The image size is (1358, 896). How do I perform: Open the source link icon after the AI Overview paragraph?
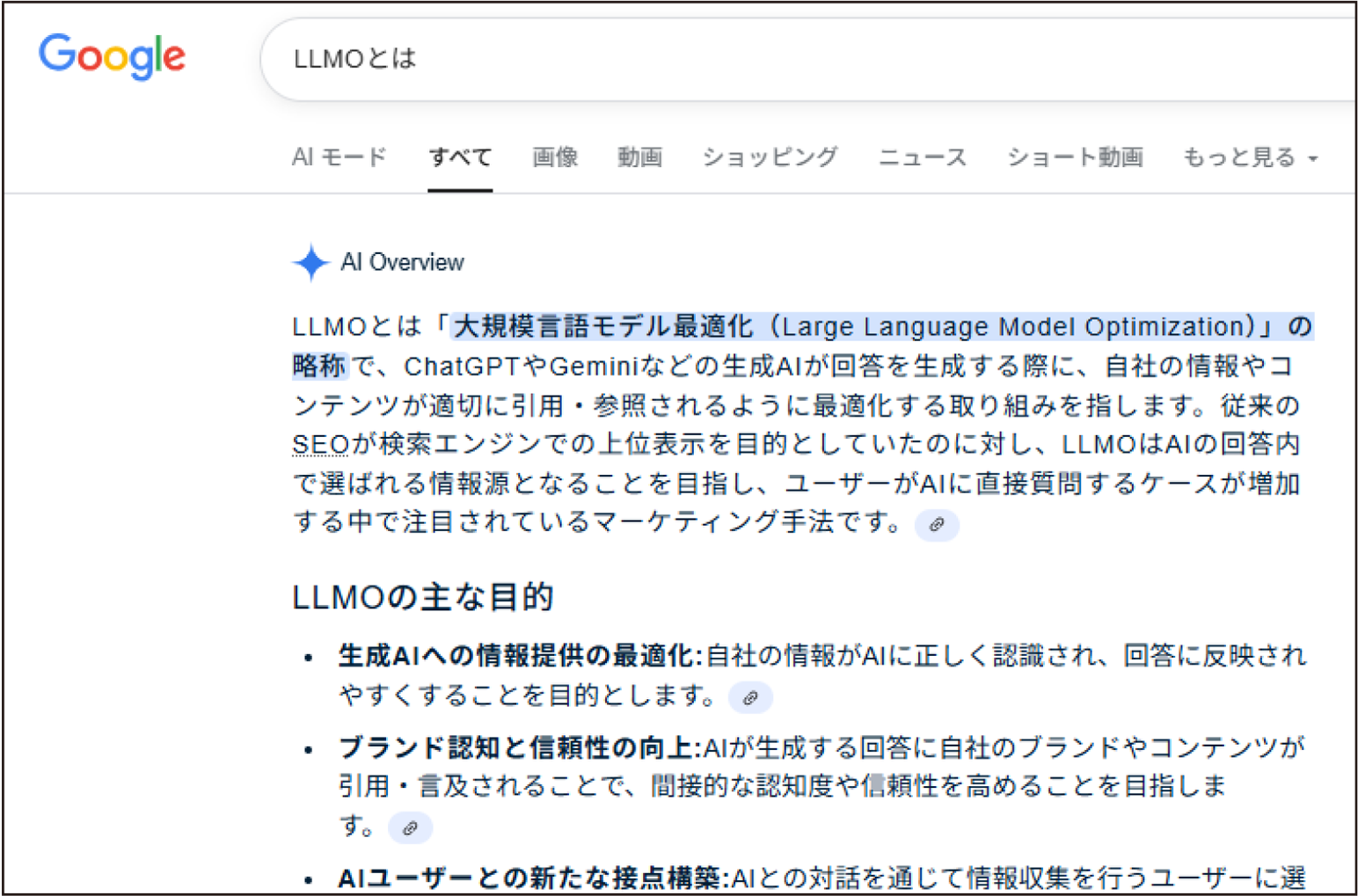click(x=936, y=525)
